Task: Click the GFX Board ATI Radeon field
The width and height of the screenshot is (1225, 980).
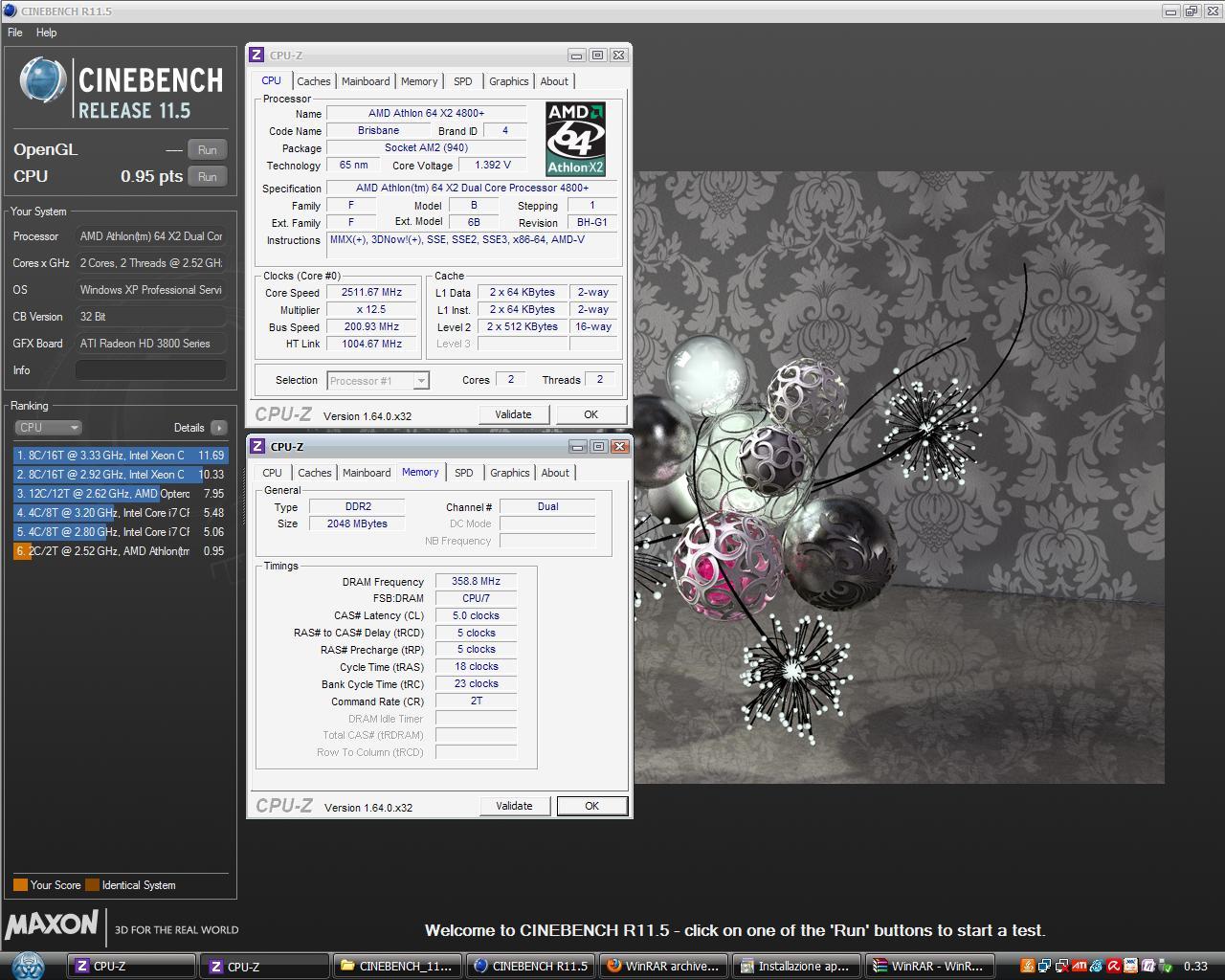Action: point(151,344)
